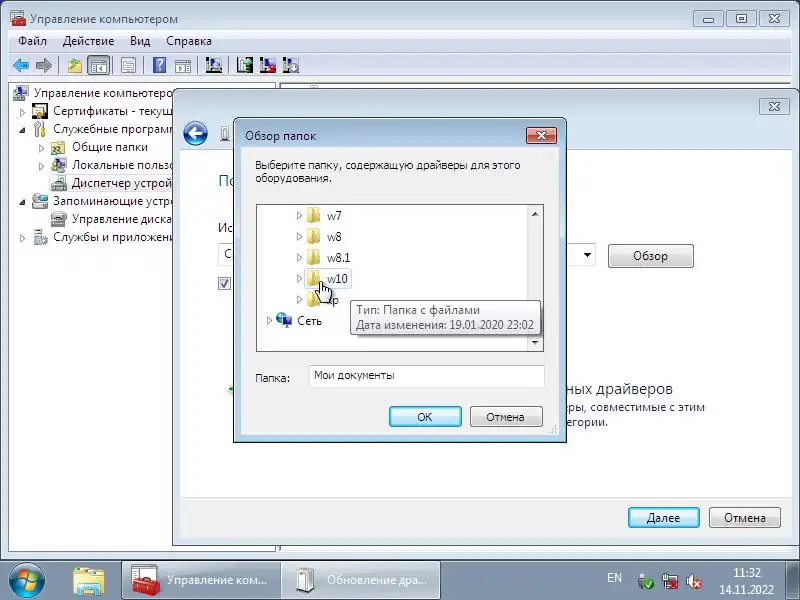Toggle the show/hide console tree icon
Viewport: 800px width, 600px height.
[x=98, y=65]
